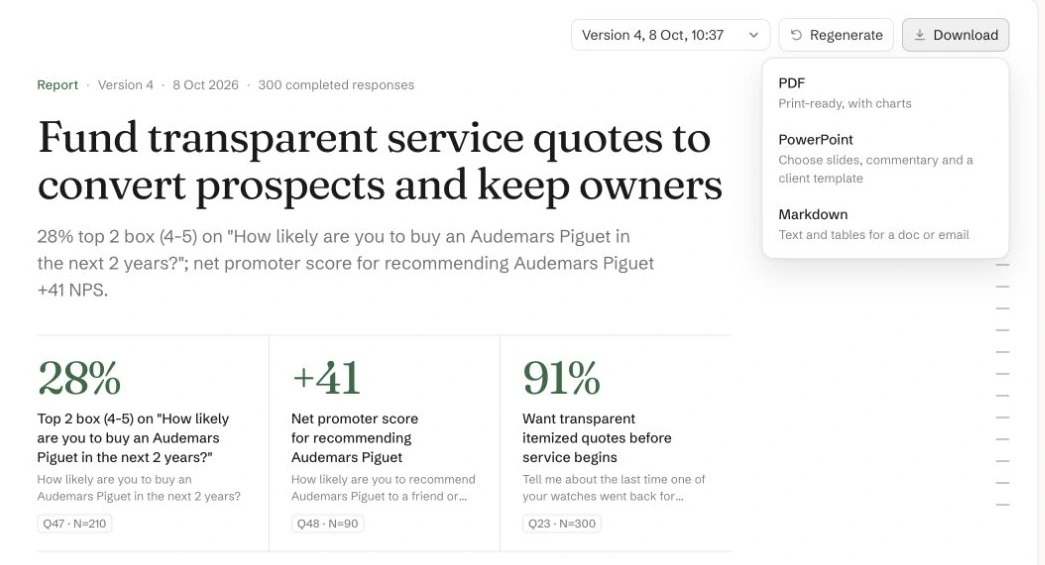
Task: Click the circular arrow icon in Regenerate
Action: (796, 35)
